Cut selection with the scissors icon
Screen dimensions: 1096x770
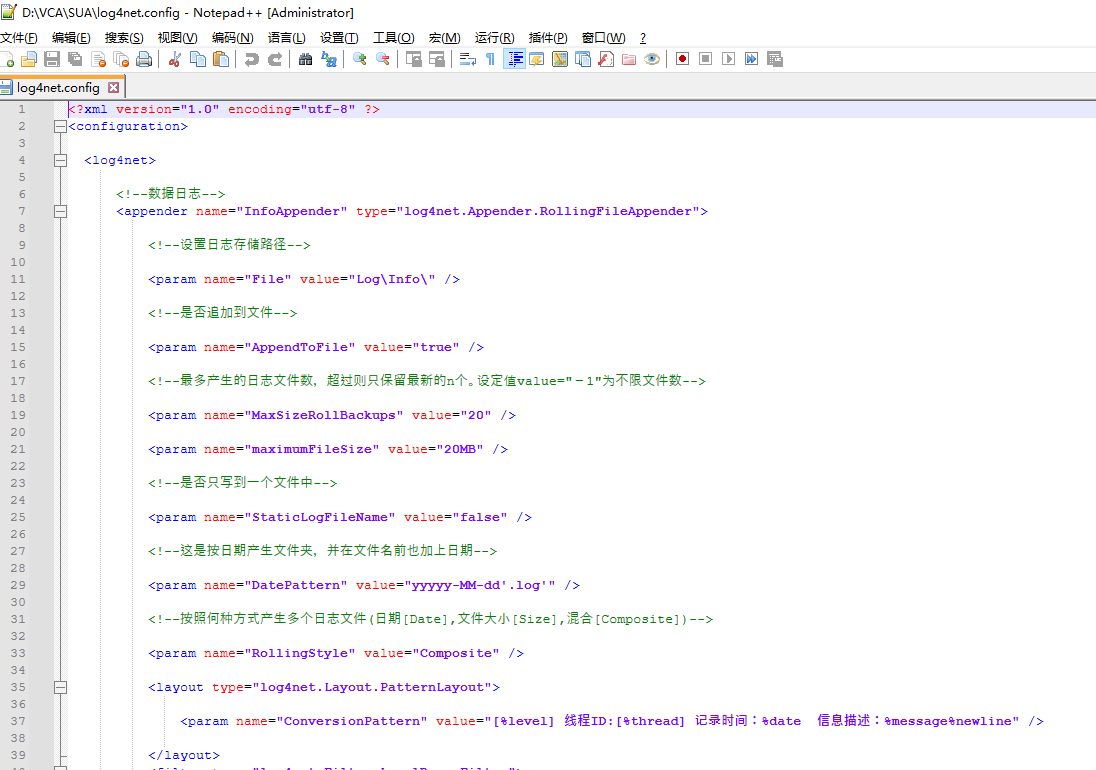click(175, 59)
